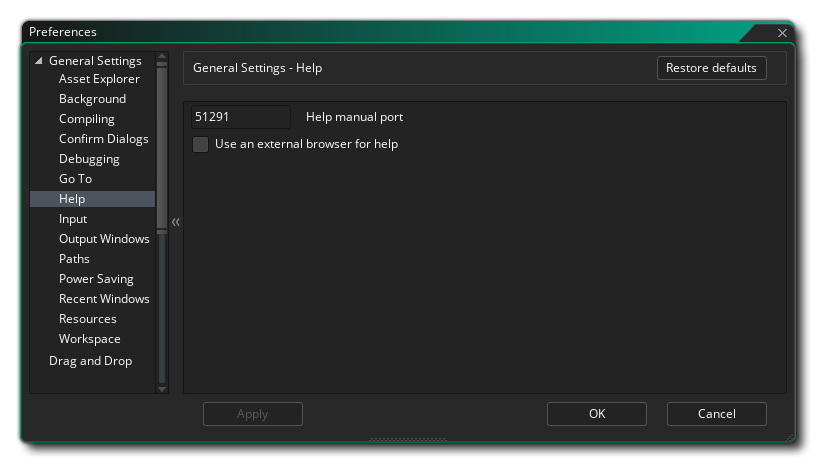Collapse the sidebar with double-chevron handle
This screenshot has height=463, width=816.
175,222
